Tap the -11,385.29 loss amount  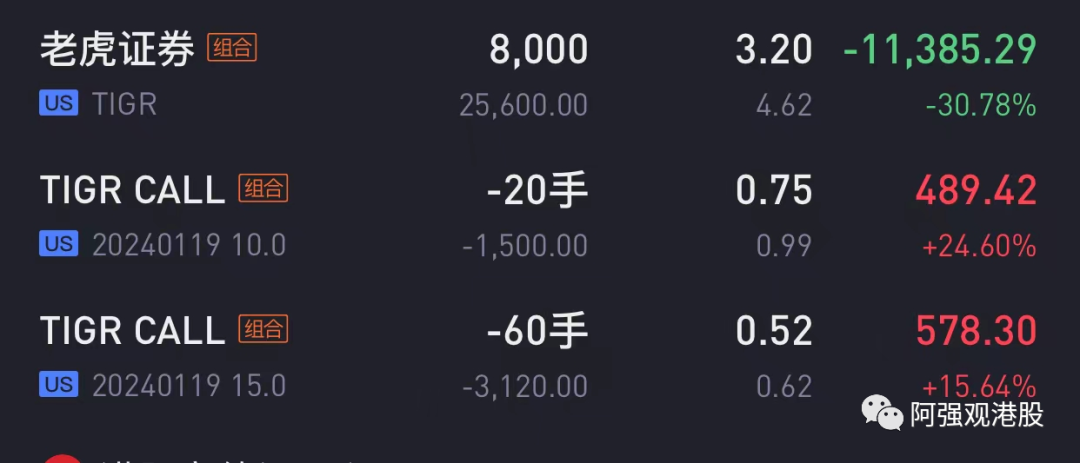click(x=940, y=50)
